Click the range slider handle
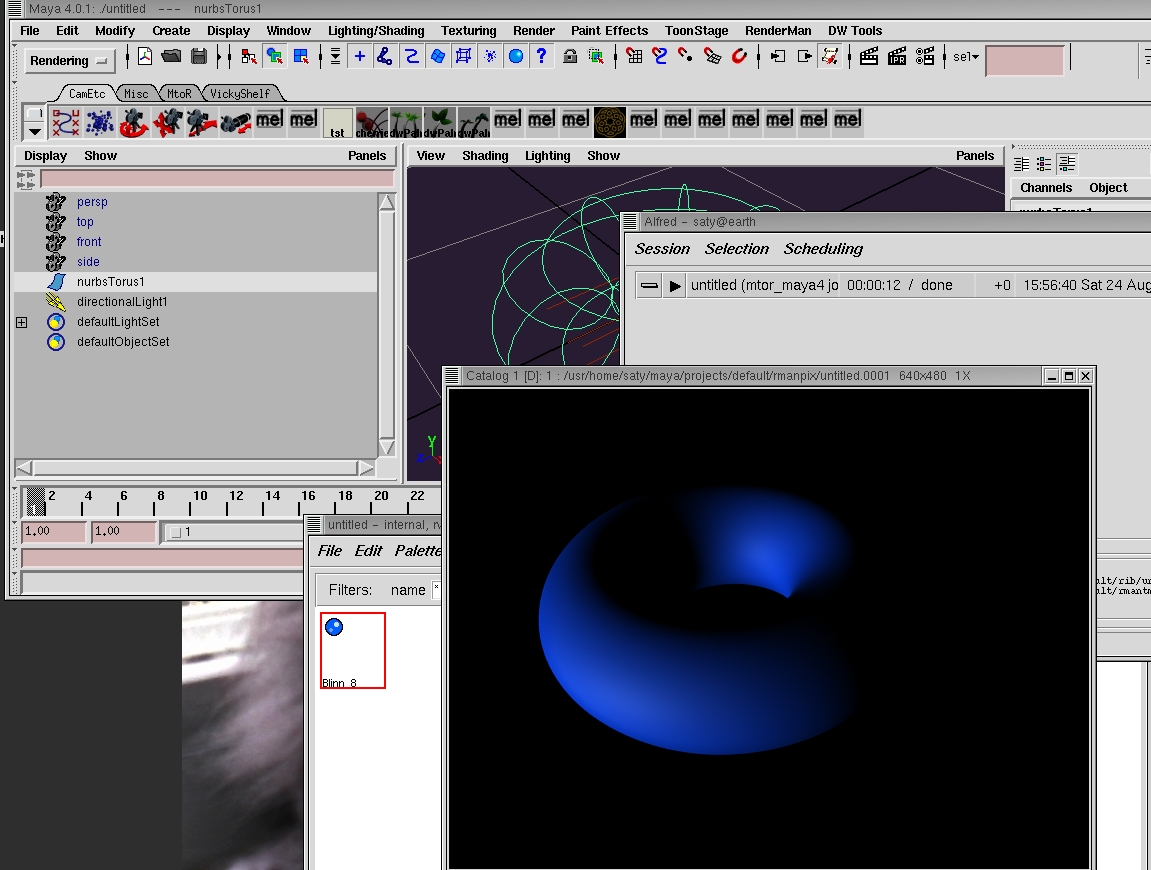 pos(175,532)
